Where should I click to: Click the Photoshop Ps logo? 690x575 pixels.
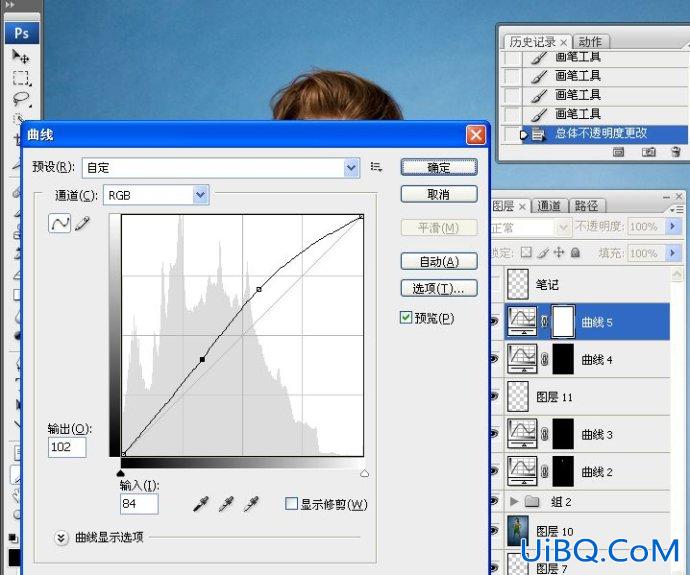click(22, 33)
